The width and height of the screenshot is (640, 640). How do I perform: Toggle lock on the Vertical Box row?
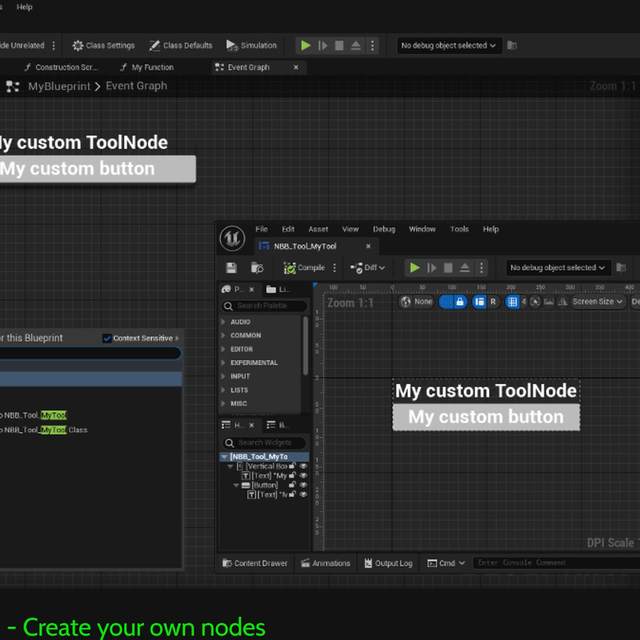pyautogui.click(x=292, y=466)
